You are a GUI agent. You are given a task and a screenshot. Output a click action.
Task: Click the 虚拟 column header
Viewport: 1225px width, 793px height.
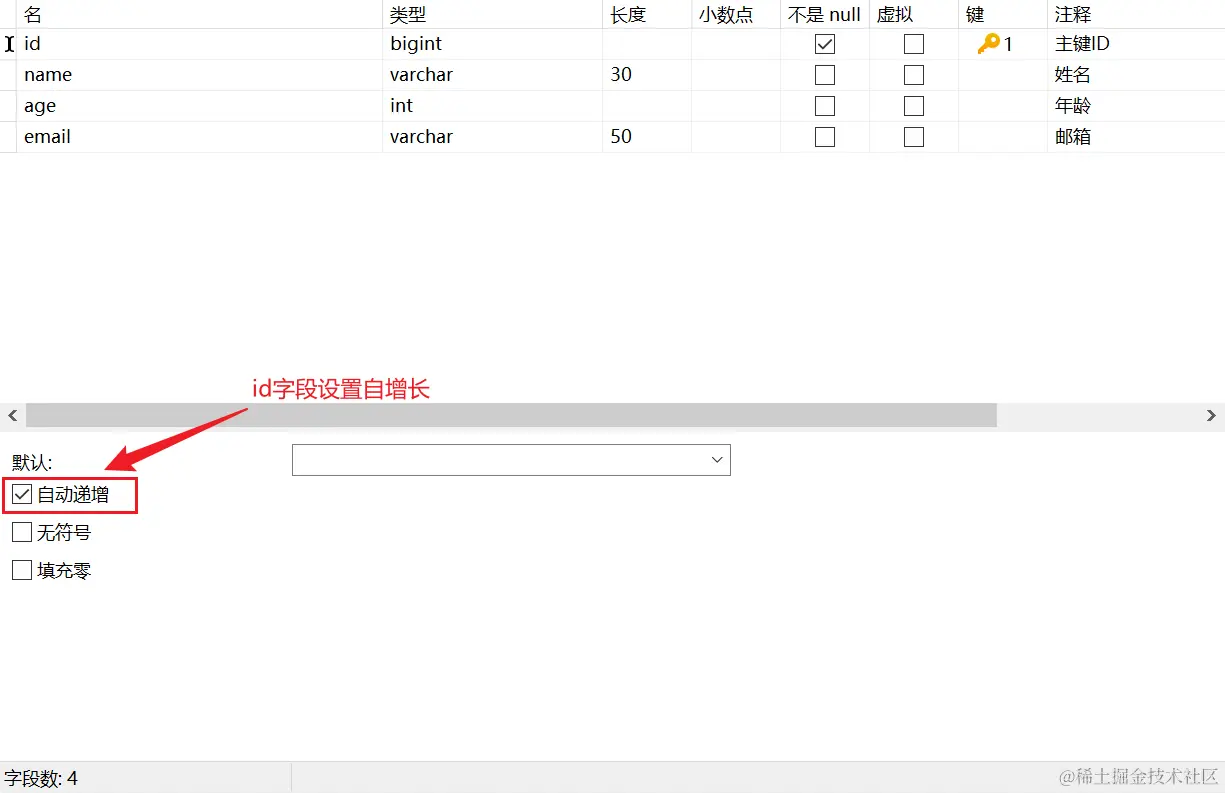tap(914, 14)
